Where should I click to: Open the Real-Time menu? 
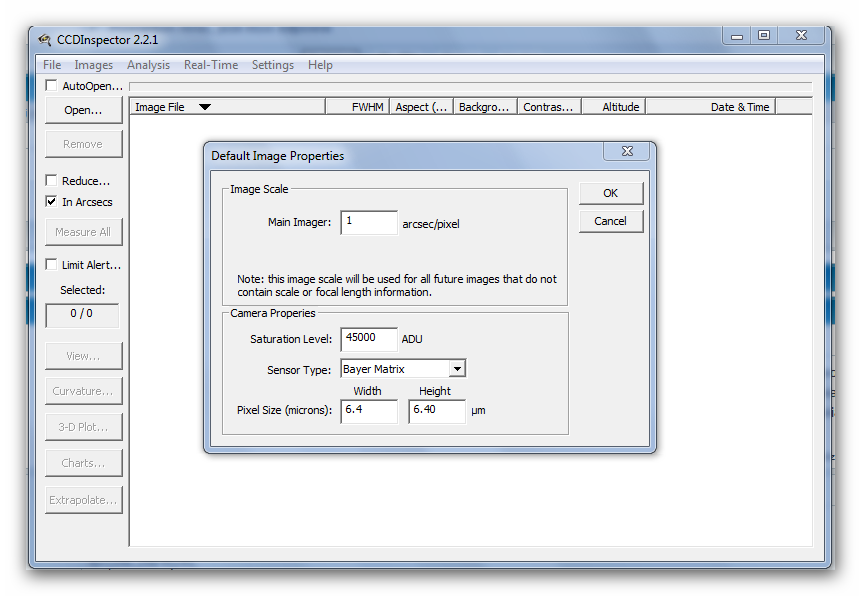pos(211,65)
